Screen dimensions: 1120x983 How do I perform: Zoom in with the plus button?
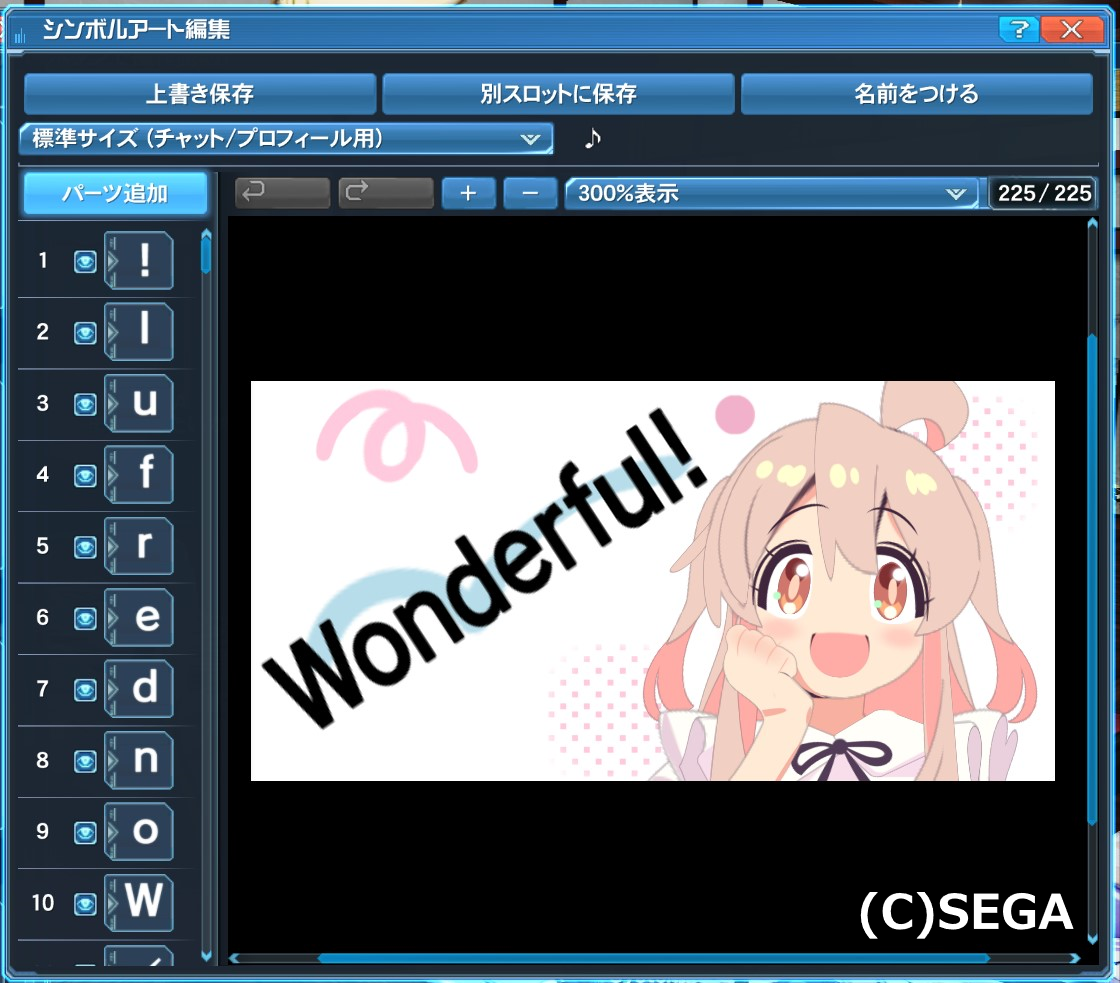(469, 193)
